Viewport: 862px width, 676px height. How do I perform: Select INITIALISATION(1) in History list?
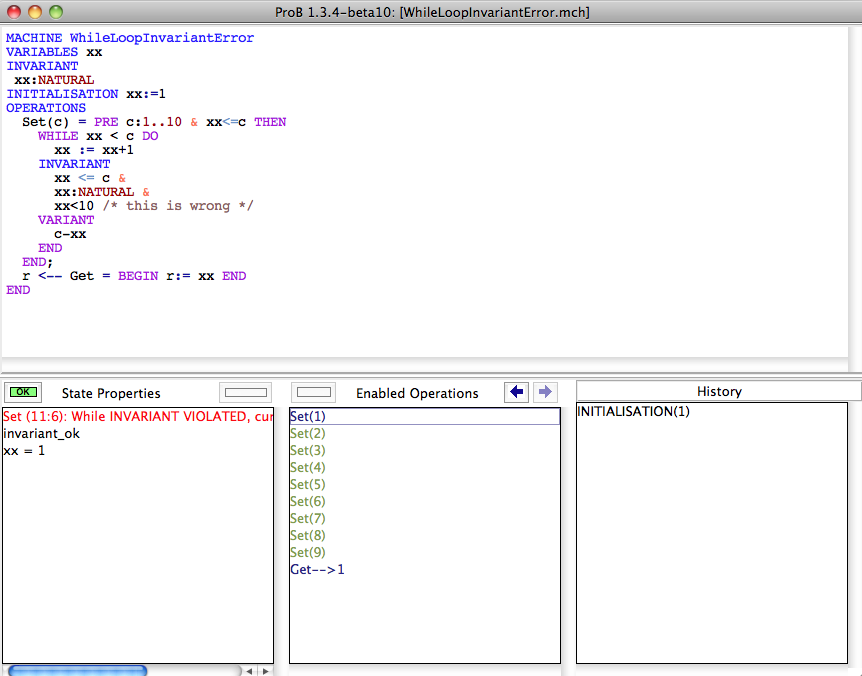pyautogui.click(x=633, y=411)
